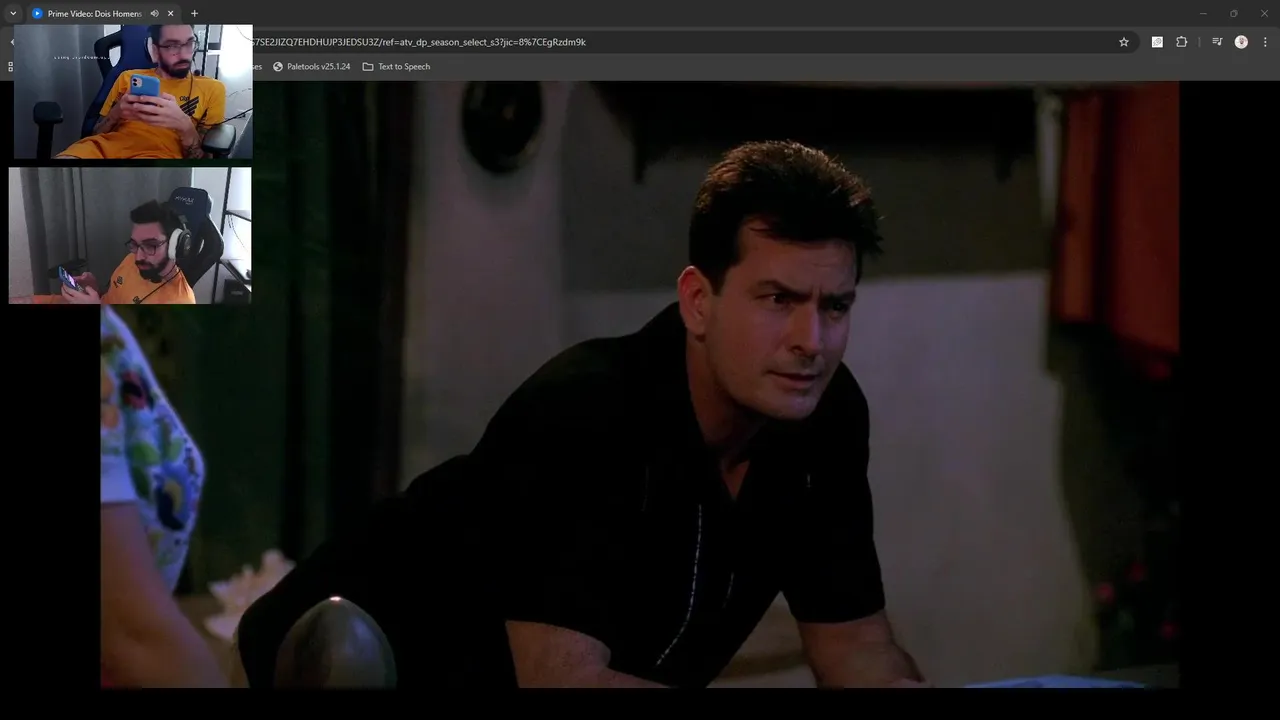Minimize the Chrome window

point(1203,13)
